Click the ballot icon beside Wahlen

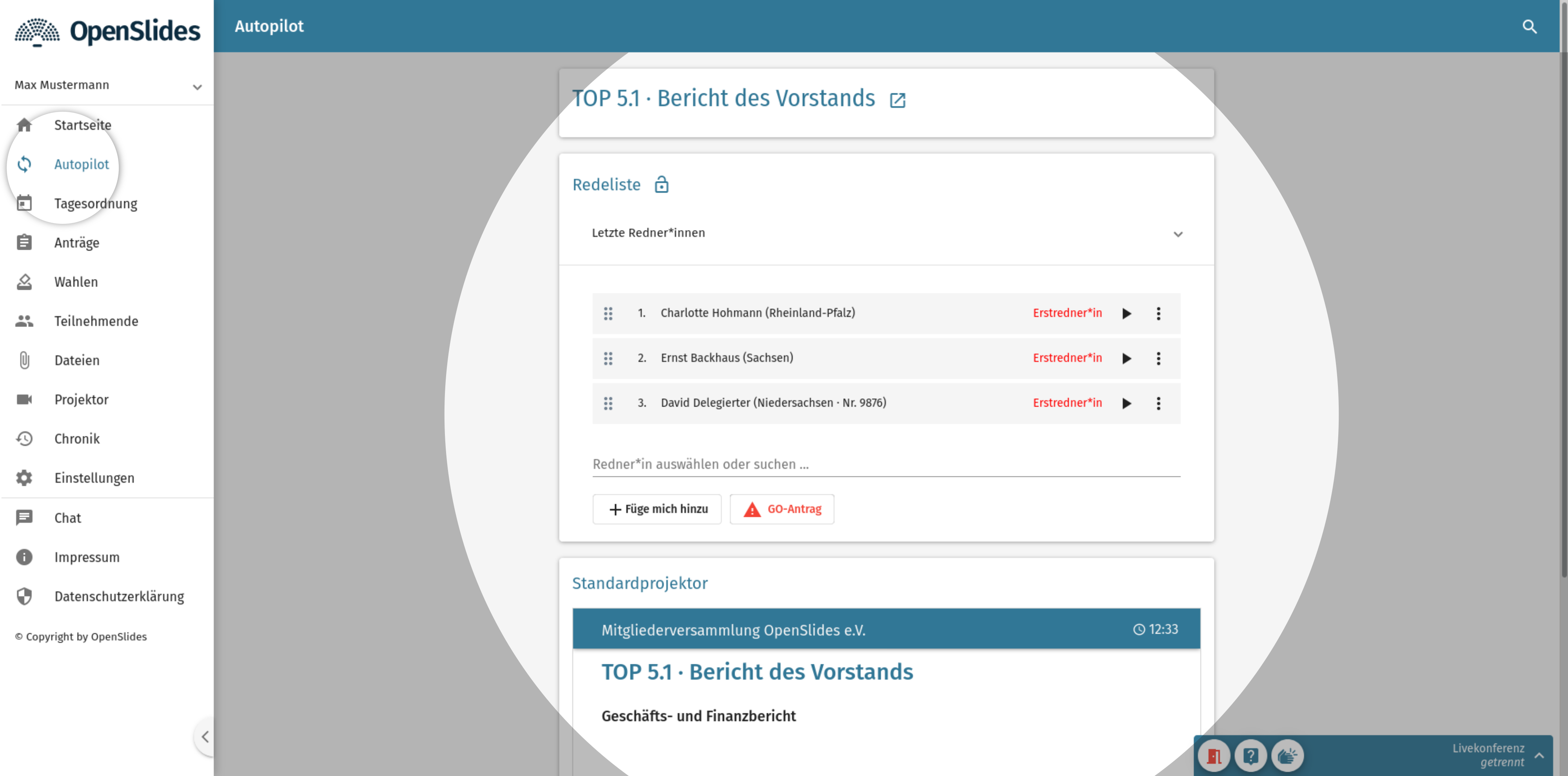24,282
